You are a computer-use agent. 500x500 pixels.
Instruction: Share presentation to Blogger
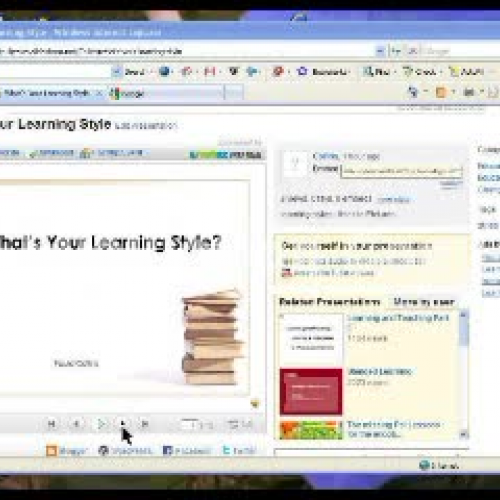point(66,451)
